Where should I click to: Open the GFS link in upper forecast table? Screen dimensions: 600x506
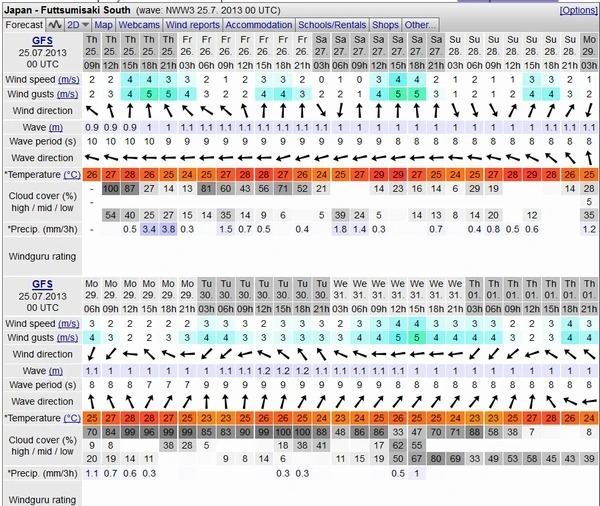[42, 42]
